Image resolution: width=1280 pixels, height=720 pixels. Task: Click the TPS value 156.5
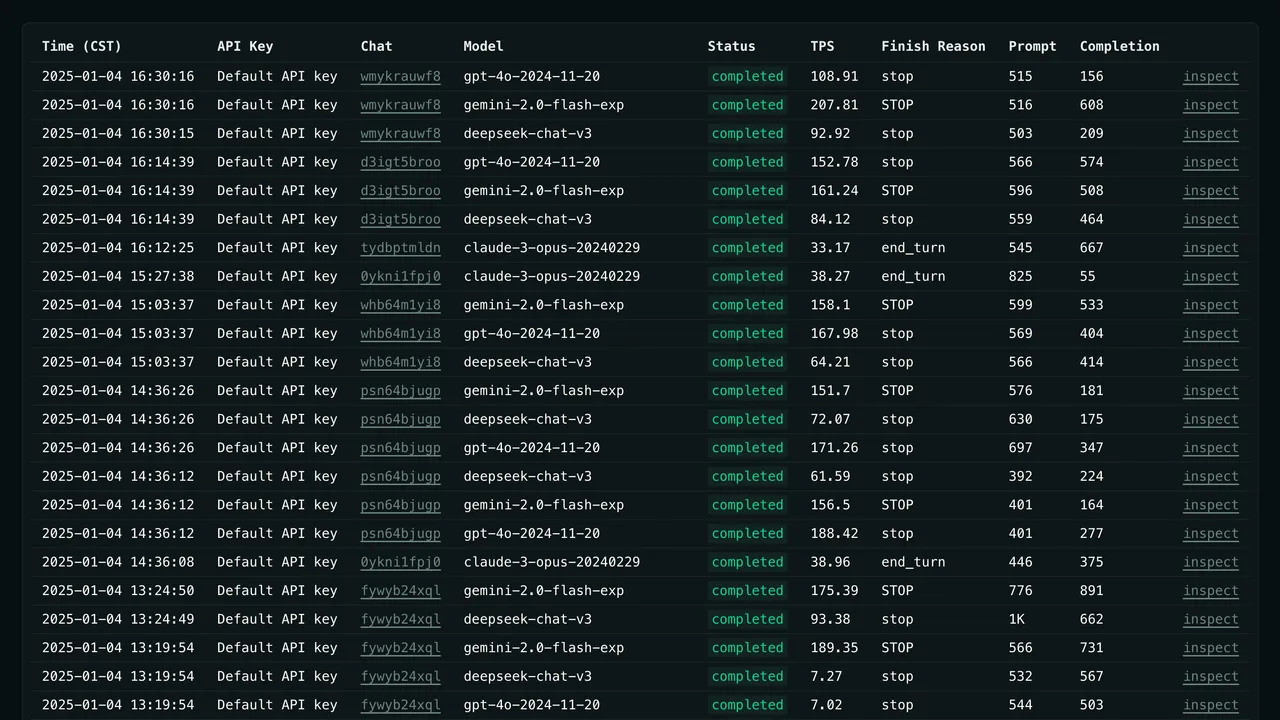(x=830, y=505)
